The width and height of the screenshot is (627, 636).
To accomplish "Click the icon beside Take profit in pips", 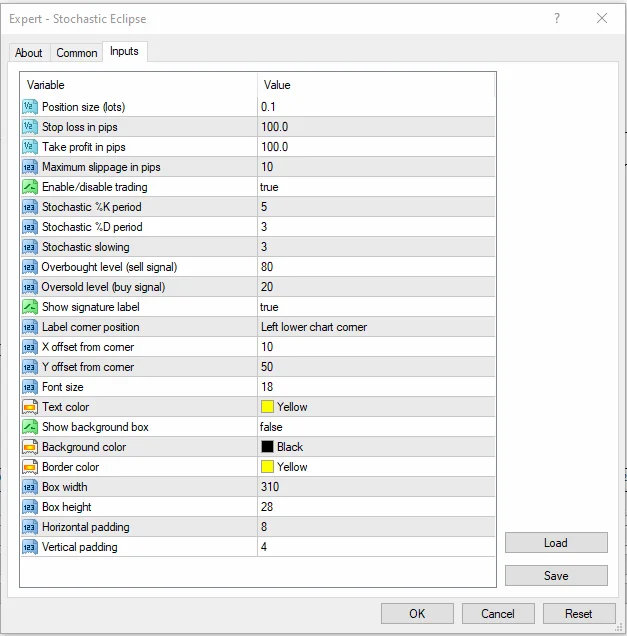I will click(x=30, y=147).
